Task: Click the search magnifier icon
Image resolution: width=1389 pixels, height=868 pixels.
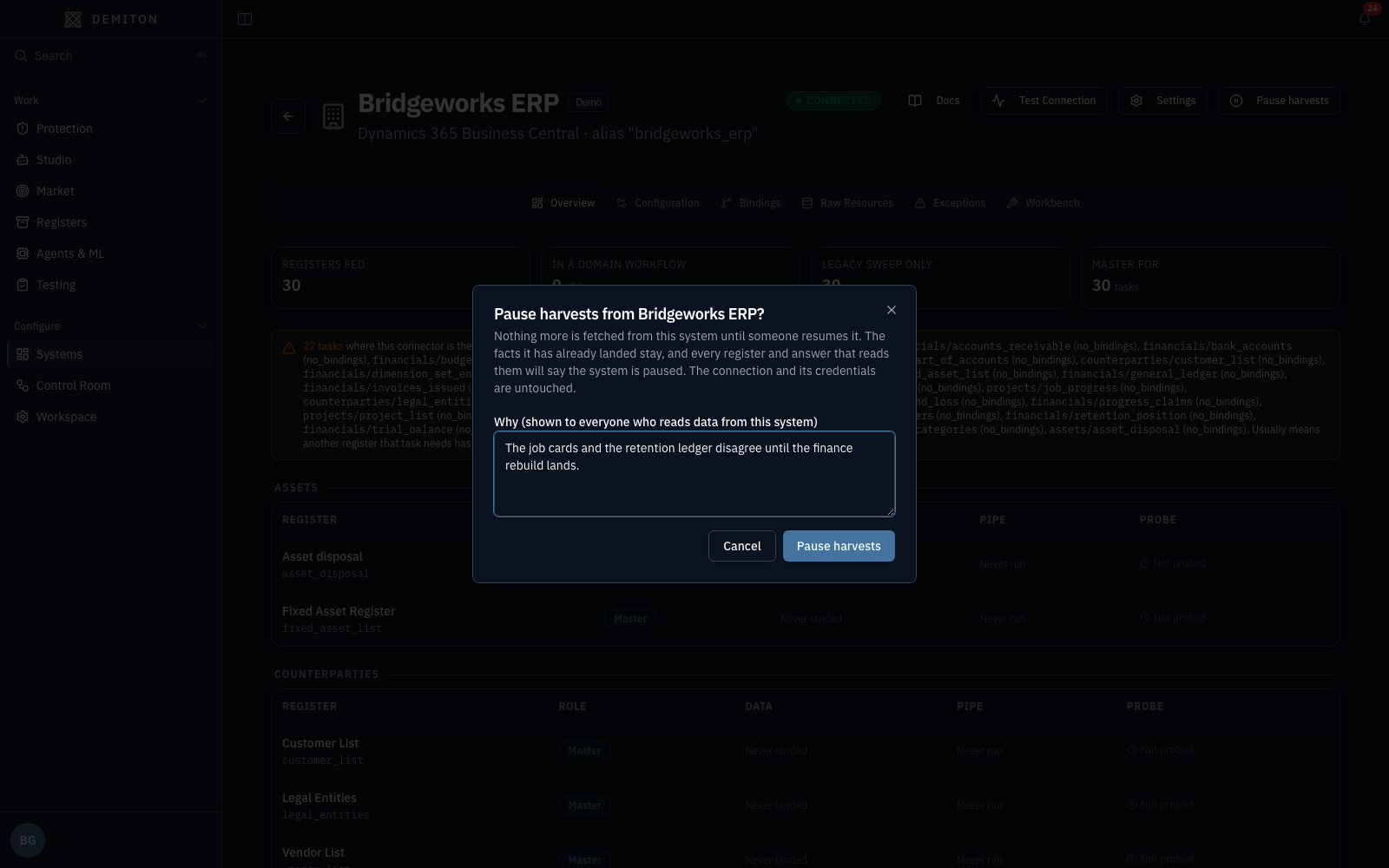Action: tap(21, 56)
